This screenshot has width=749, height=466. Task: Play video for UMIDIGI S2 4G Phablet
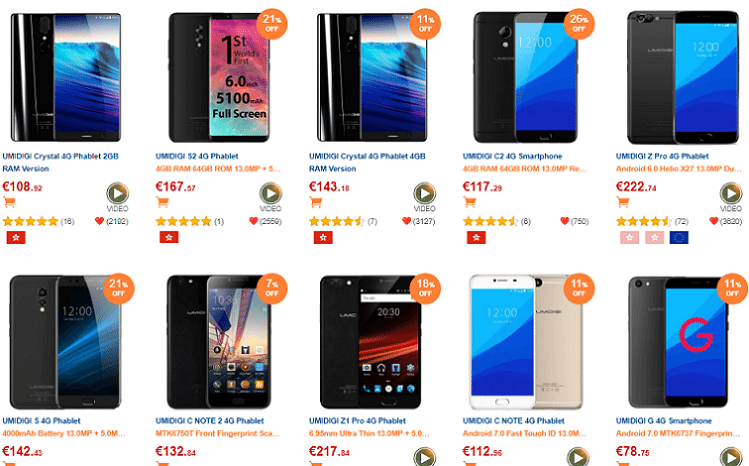270,193
